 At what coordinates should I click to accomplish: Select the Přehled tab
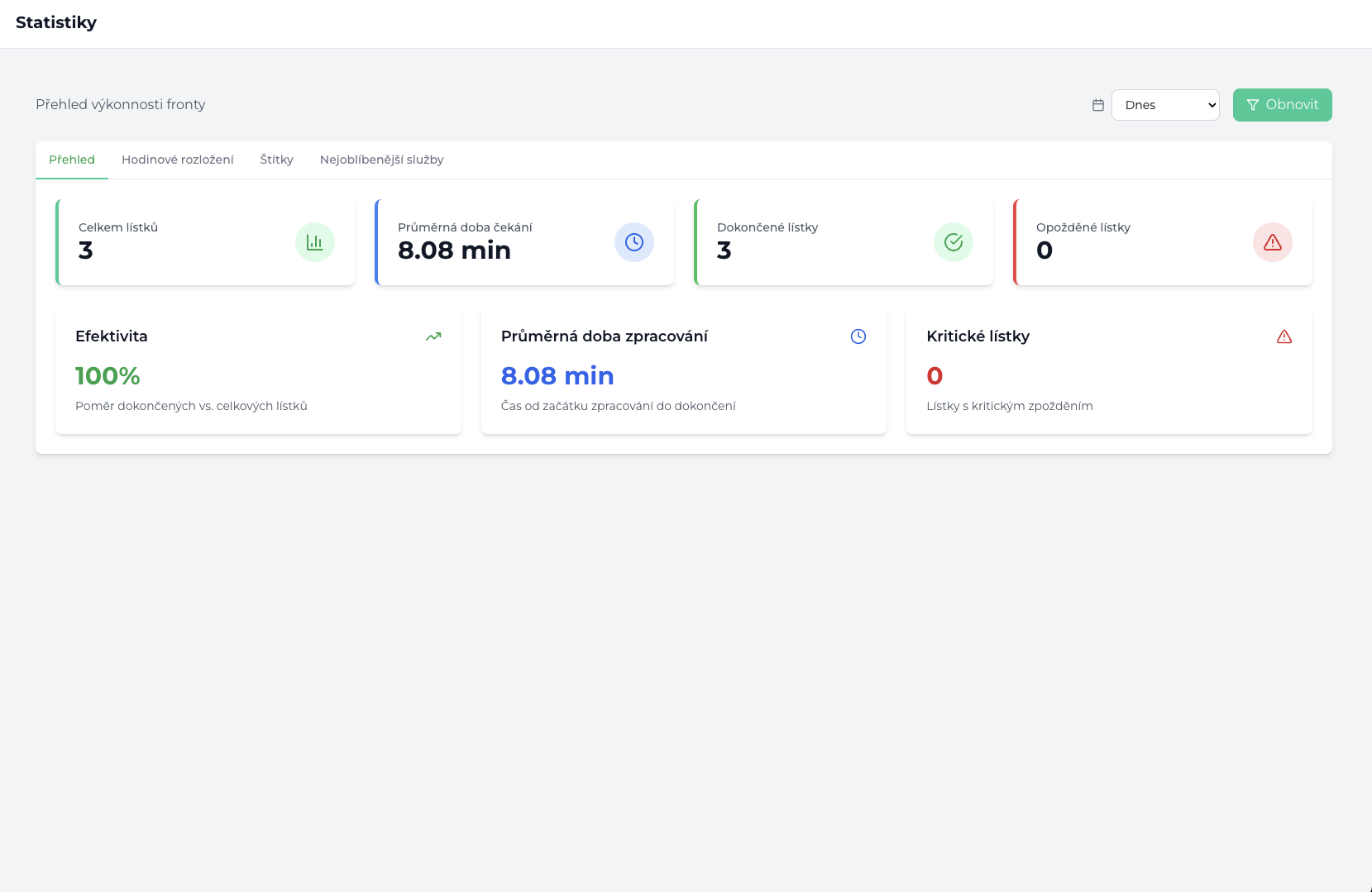[72, 160]
